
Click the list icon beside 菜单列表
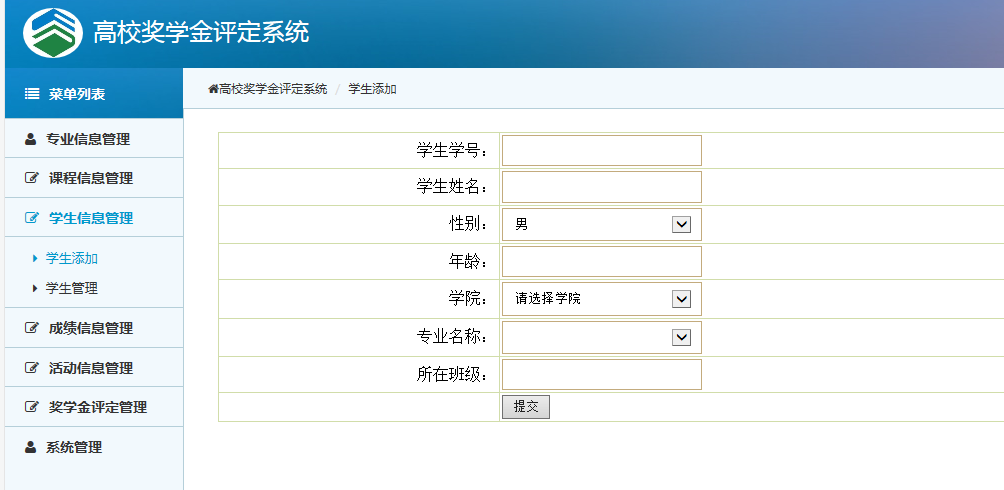[x=31, y=94]
